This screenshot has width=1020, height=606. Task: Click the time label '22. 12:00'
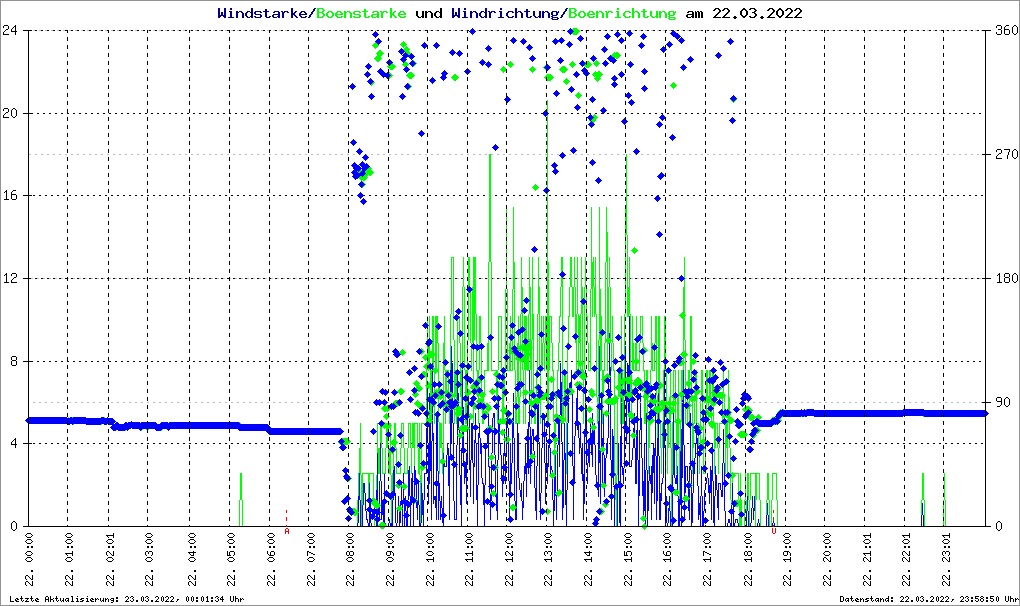[x=509, y=560]
